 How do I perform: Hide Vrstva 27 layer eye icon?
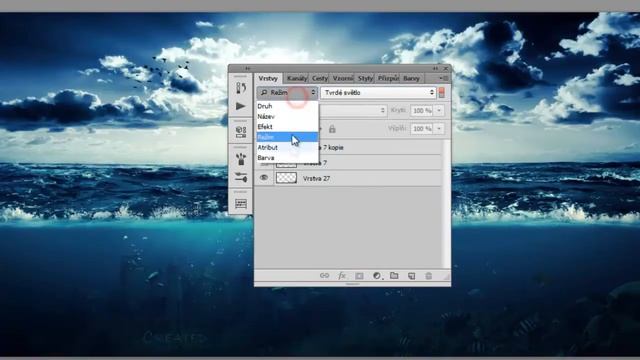click(264, 178)
